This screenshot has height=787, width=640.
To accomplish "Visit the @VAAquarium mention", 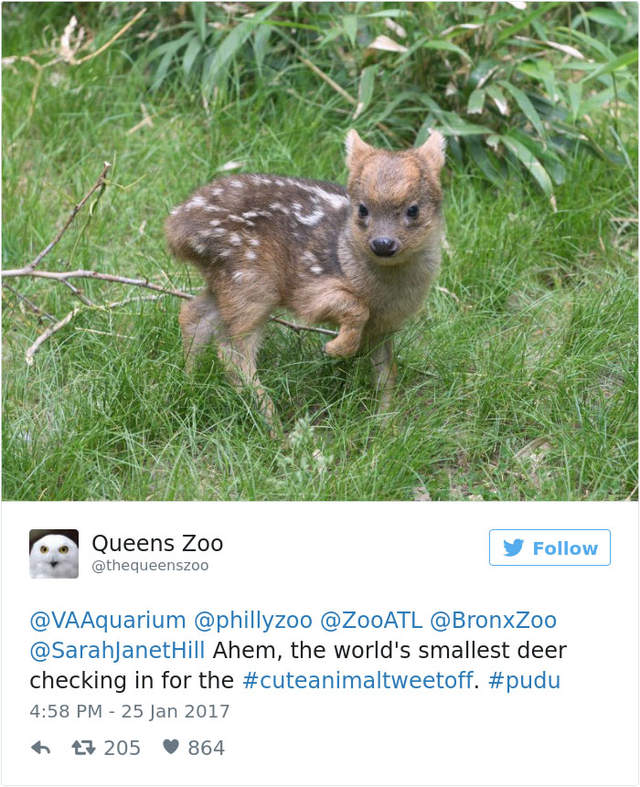I will pyautogui.click(x=108, y=621).
